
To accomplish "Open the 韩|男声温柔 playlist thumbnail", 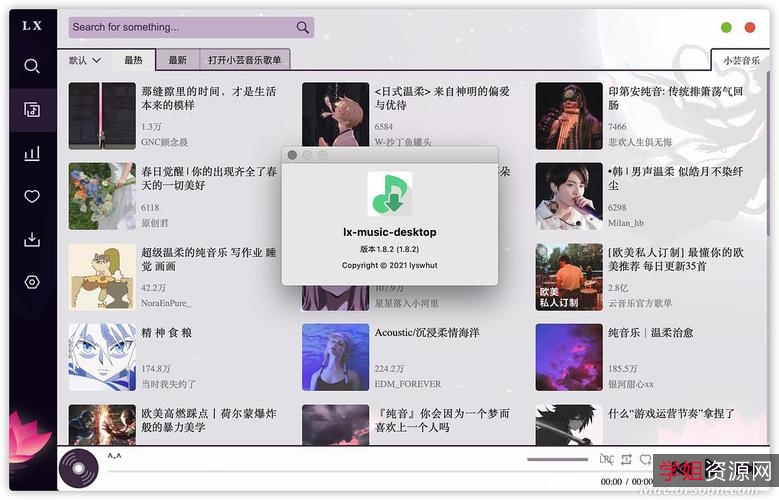I will tap(569, 196).
